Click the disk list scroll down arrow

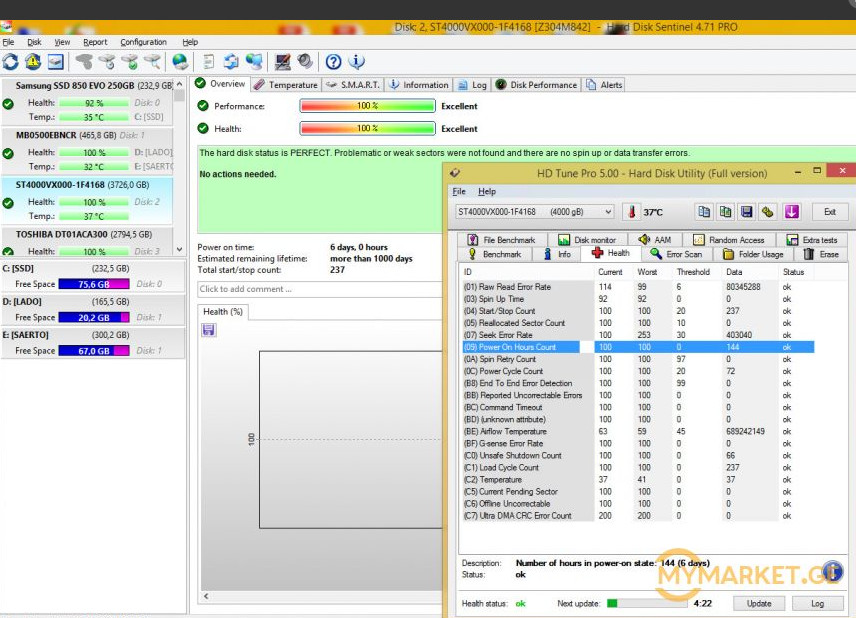[180, 250]
